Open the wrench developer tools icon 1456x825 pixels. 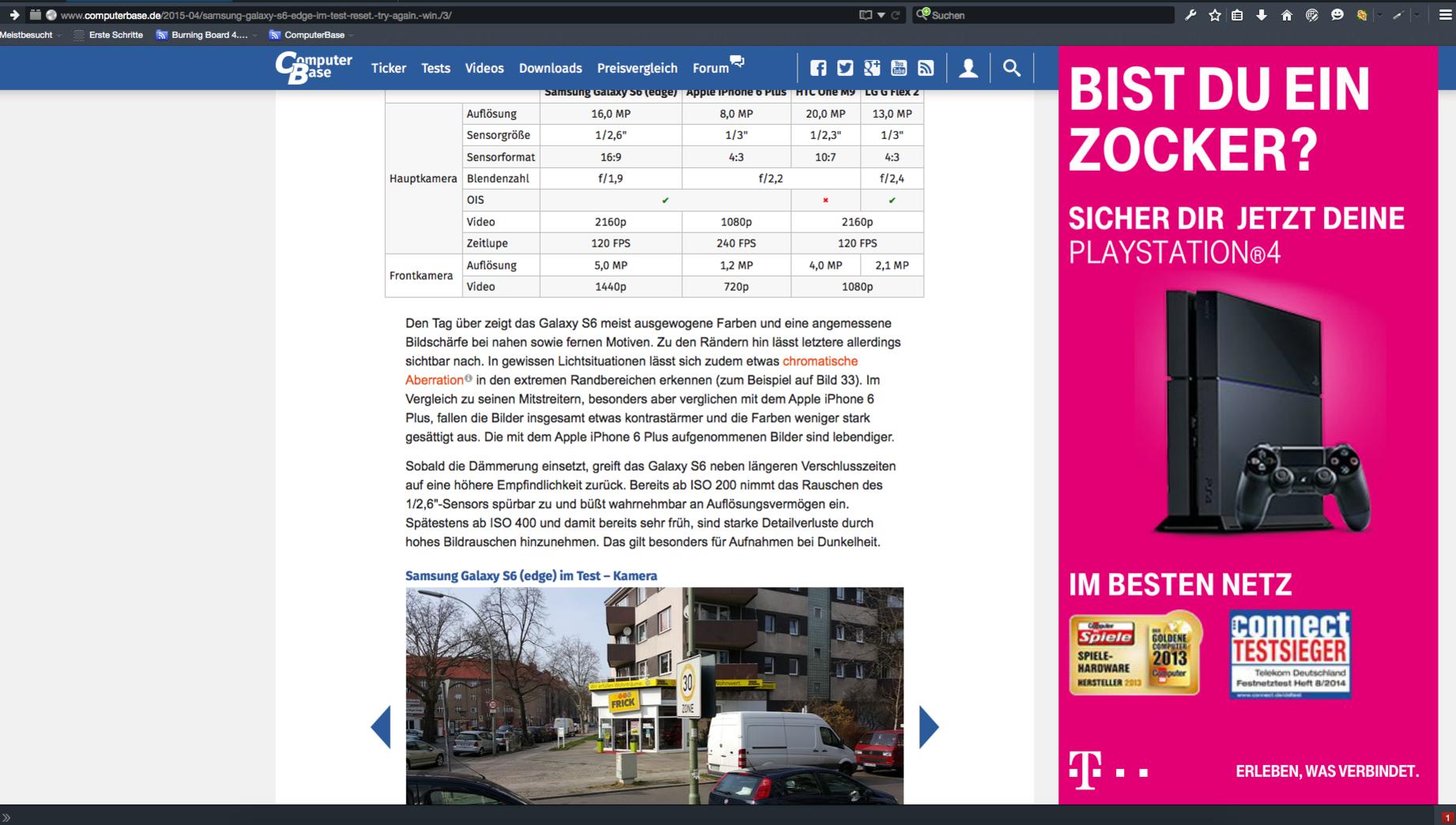(x=1190, y=15)
